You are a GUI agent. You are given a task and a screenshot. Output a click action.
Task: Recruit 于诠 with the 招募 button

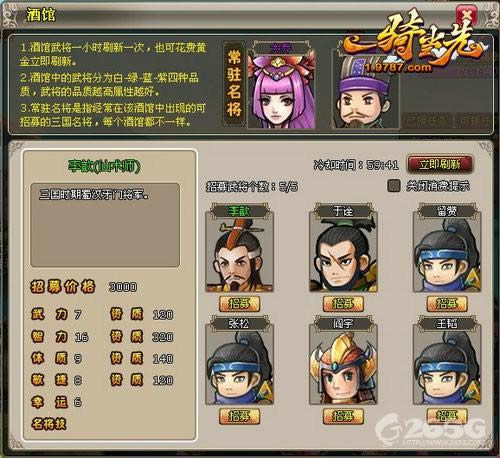pos(343,304)
